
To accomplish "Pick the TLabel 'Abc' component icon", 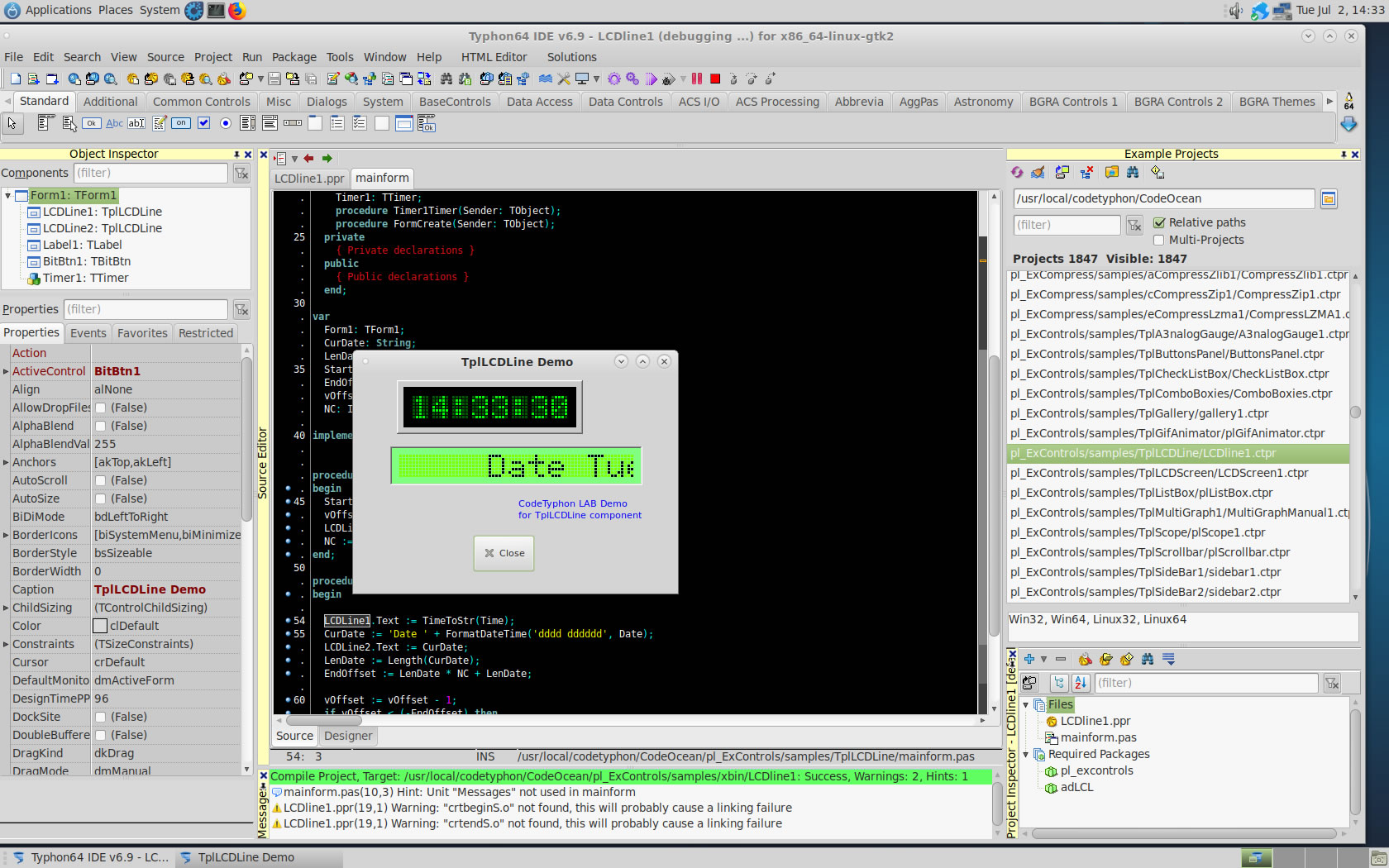I will tap(114, 123).
